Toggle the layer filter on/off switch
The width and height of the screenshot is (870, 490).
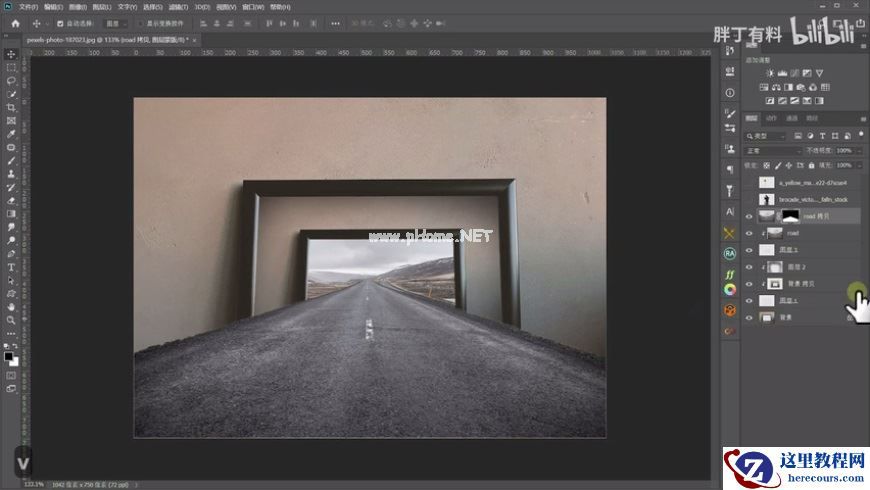[x=861, y=134]
